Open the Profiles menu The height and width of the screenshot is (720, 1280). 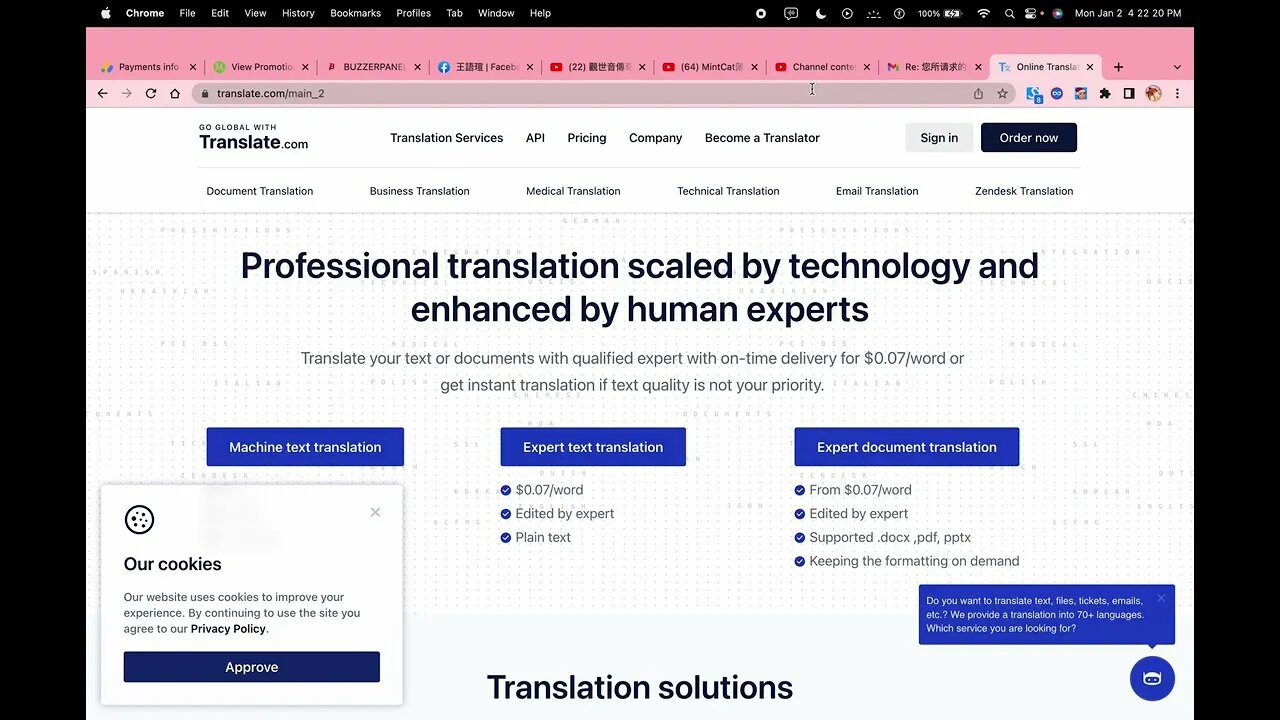(x=413, y=13)
